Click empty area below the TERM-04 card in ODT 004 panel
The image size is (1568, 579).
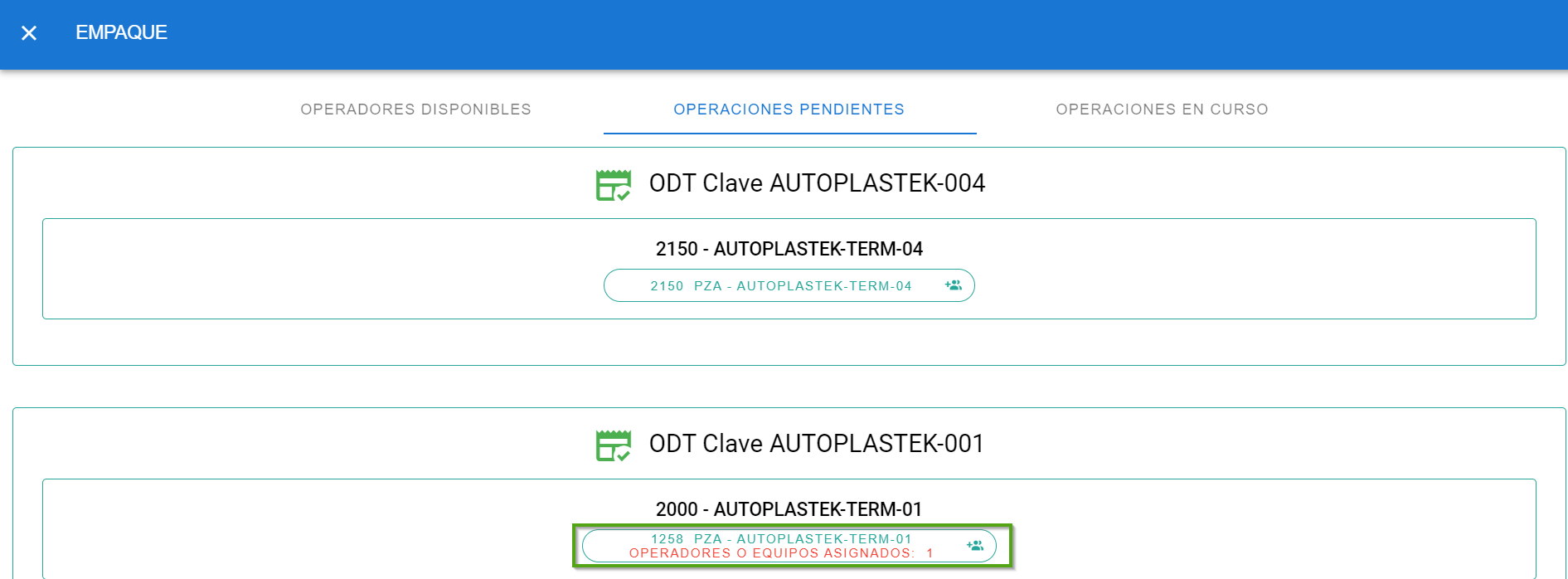click(x=788, y=342)
